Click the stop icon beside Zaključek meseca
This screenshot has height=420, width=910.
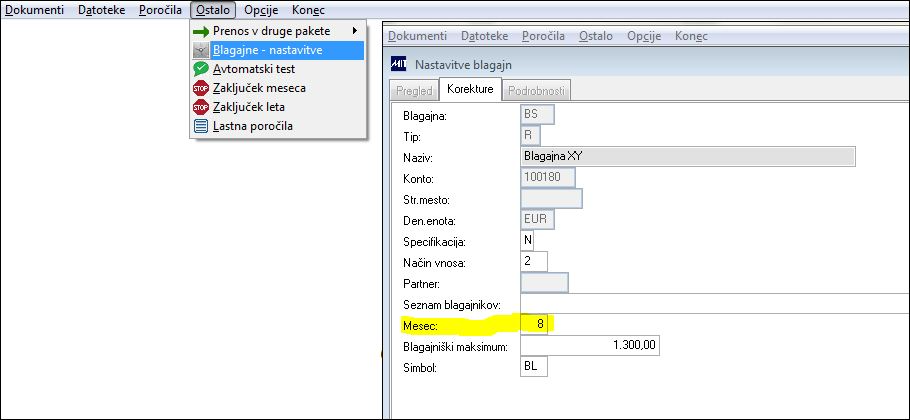coord(201,89)
